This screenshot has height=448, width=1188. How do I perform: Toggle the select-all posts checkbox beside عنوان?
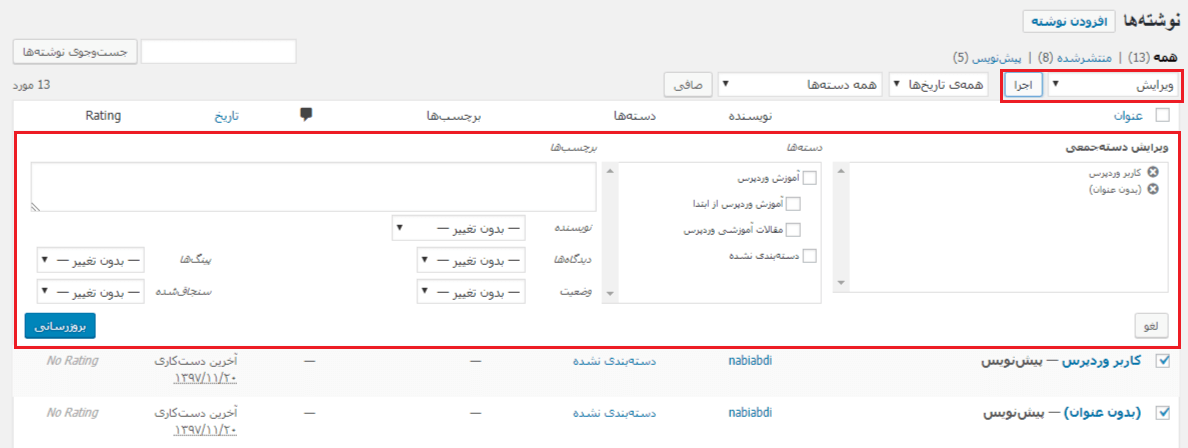coord(1161,115)
